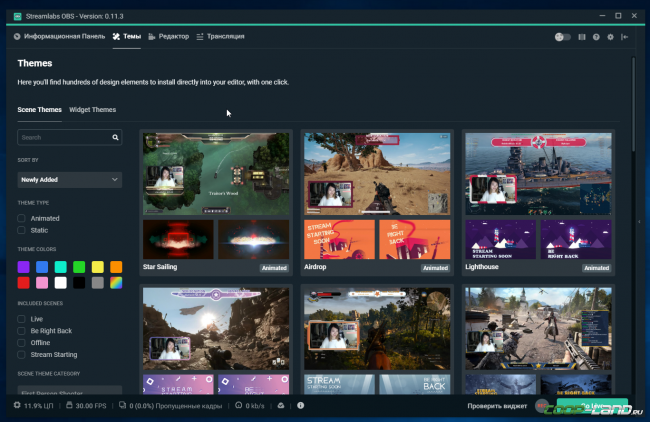Viewport: 650px width, 422px height.
Task: Pick the multicolor rainbow swatch
Action: (x=116, y=283)
